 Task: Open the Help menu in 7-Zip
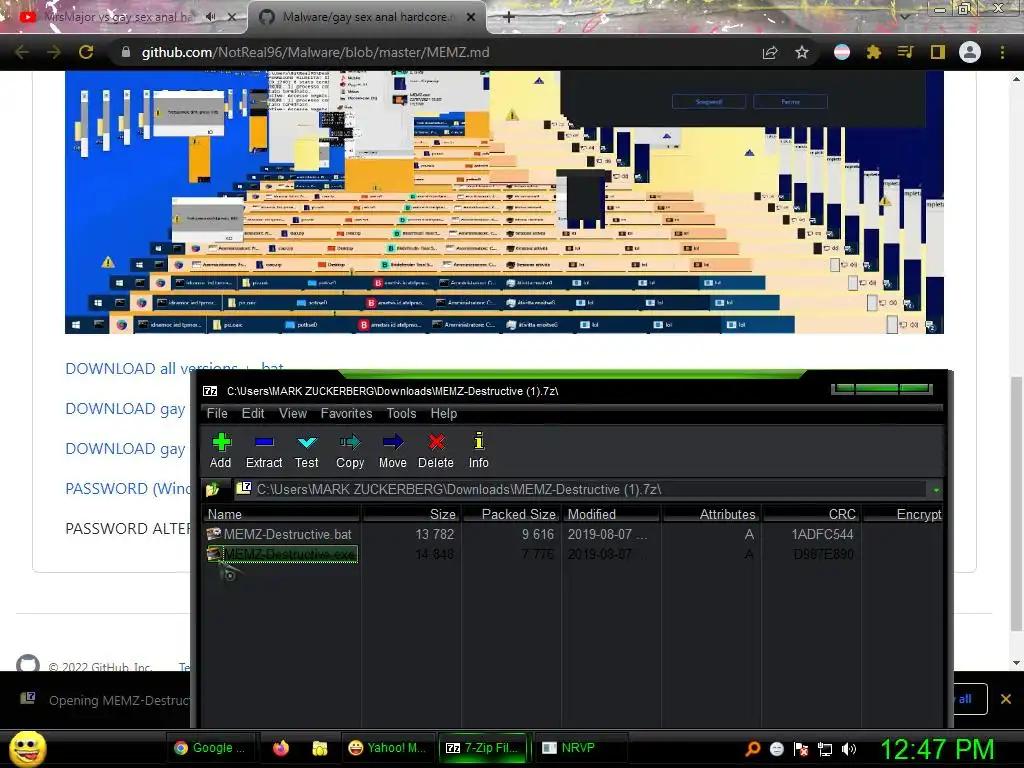click(443, 413)
